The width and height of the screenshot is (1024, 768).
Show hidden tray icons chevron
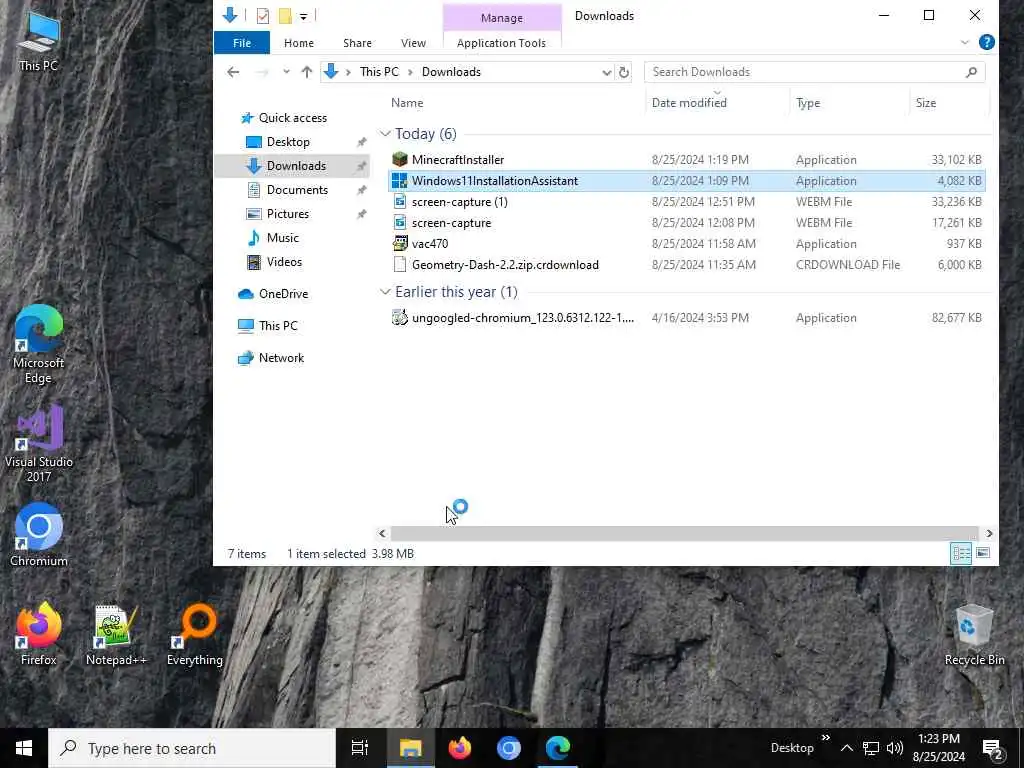[846, 748]
